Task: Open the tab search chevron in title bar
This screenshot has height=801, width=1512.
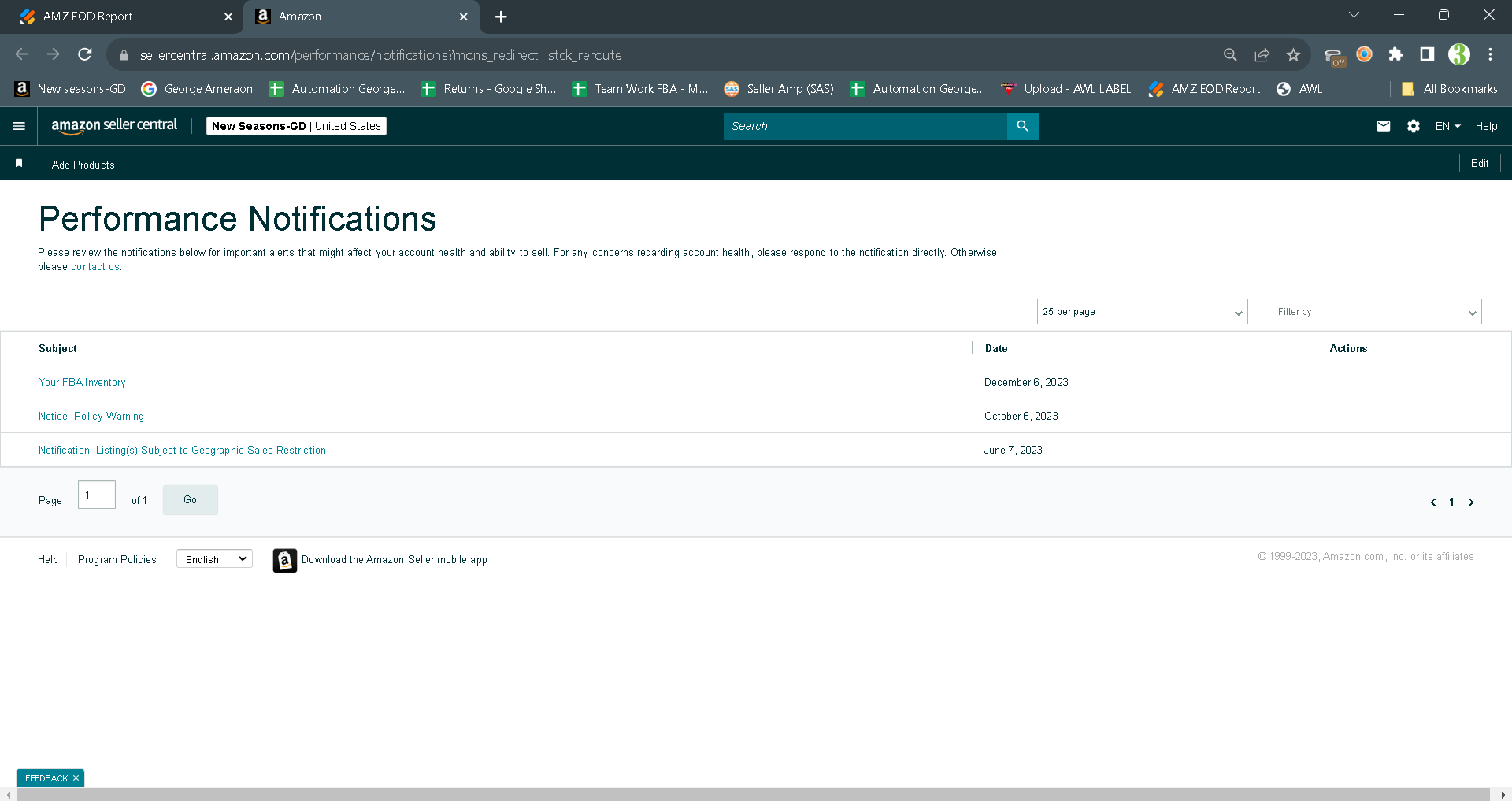Action: click(x=1354, y=15)
